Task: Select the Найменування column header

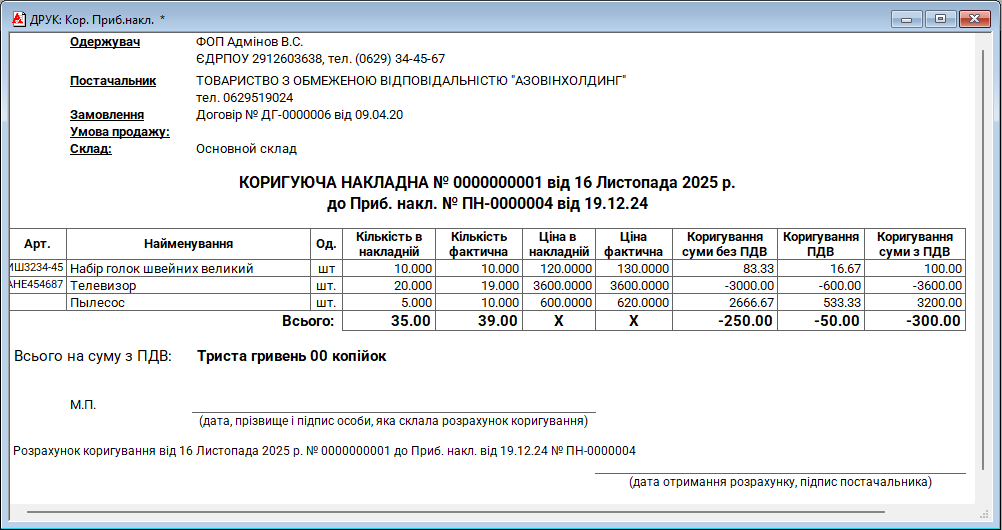Action: click(x=188, y=243)
